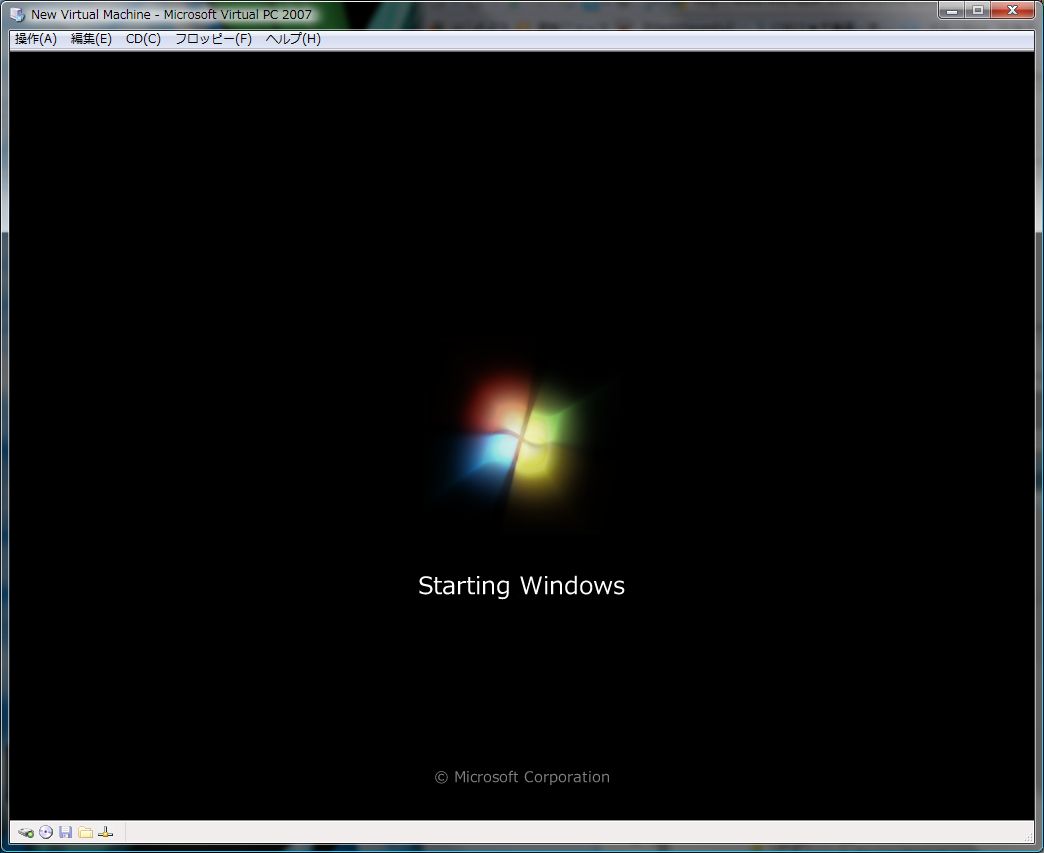
Task: Open the 編集(E) menu
Action: [91, 39]
